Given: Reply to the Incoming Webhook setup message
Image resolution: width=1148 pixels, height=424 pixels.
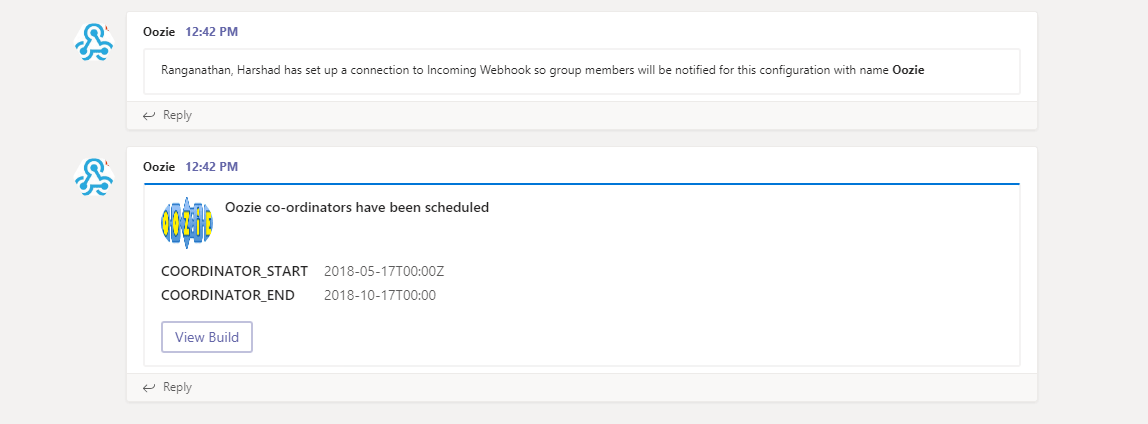Looking at the screenshot, I should pyautogui.click(x=168, y=115).
